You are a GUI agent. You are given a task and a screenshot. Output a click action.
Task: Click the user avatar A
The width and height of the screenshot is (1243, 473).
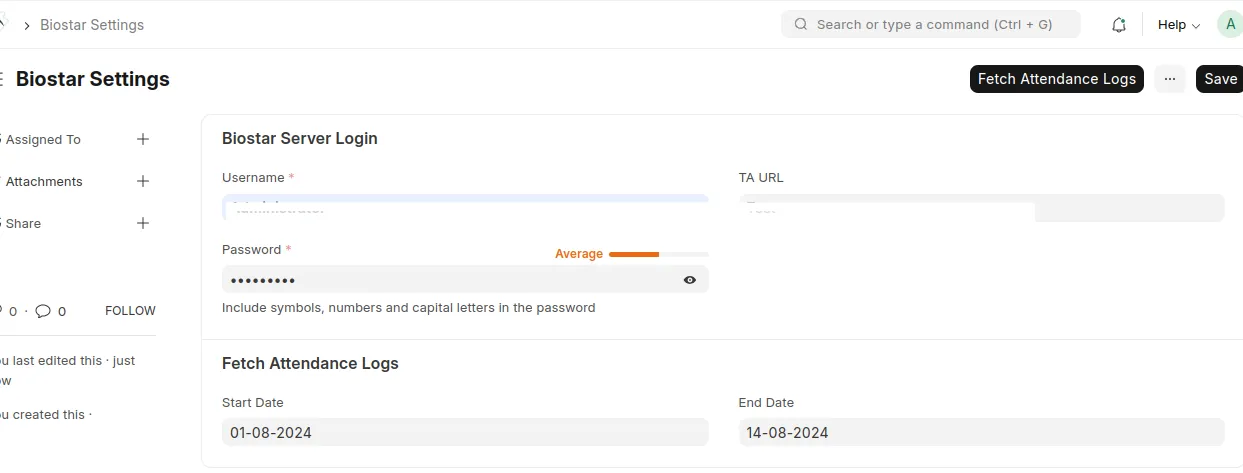[x=1230, y=24]
